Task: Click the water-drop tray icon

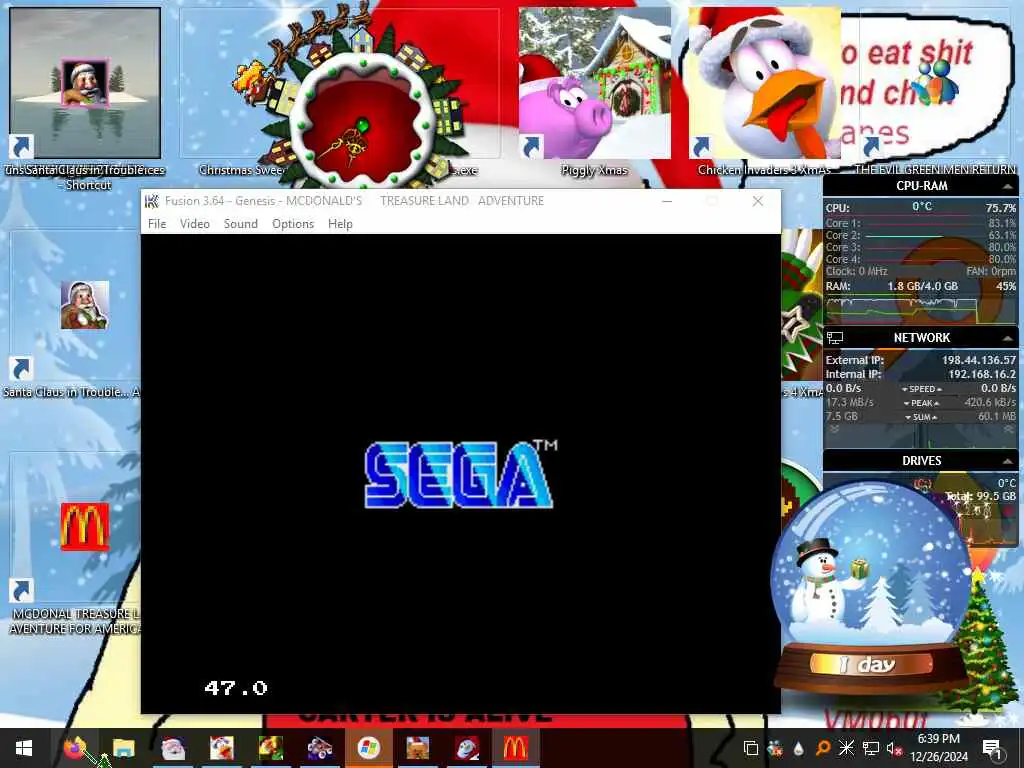Action: click(x=798, y=748)
